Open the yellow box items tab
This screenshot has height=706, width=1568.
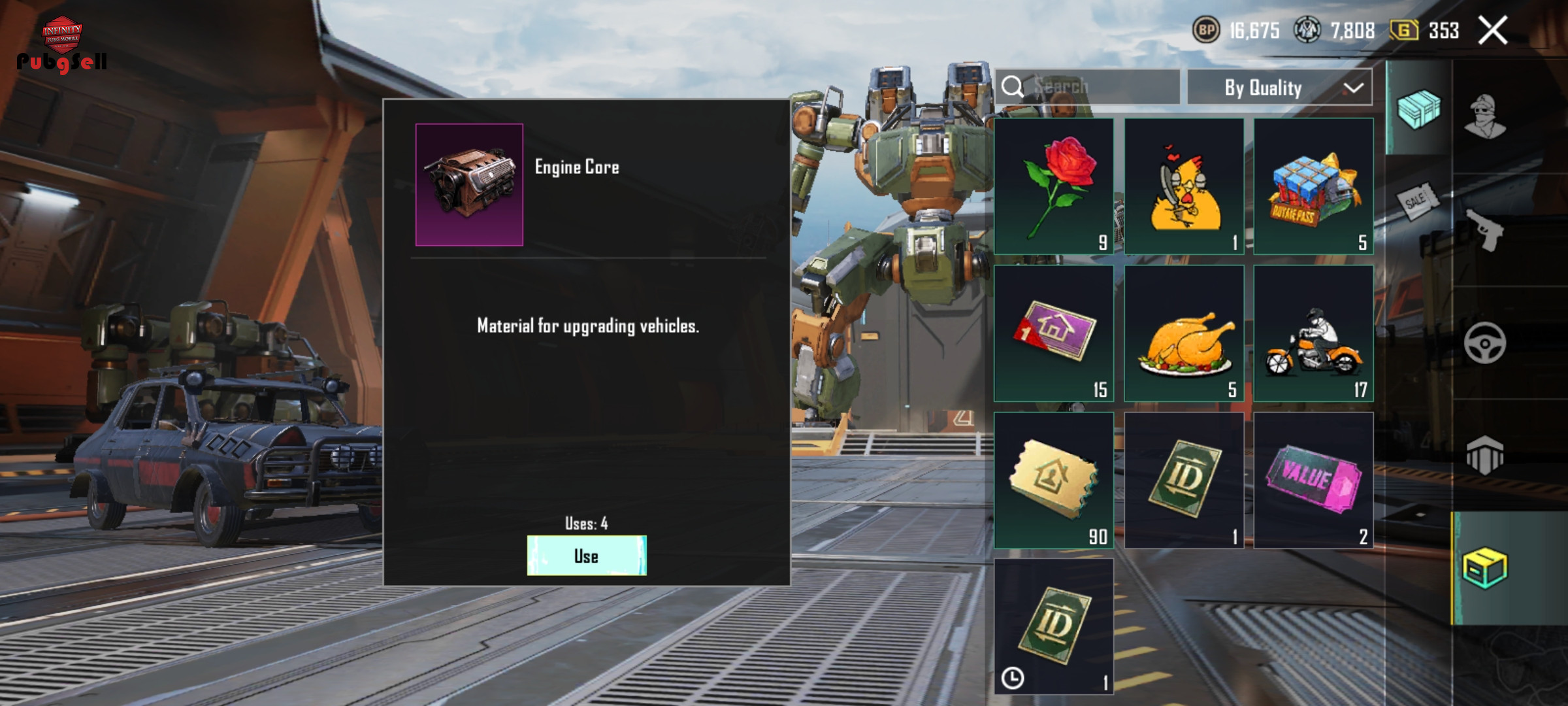point(1484,568)
